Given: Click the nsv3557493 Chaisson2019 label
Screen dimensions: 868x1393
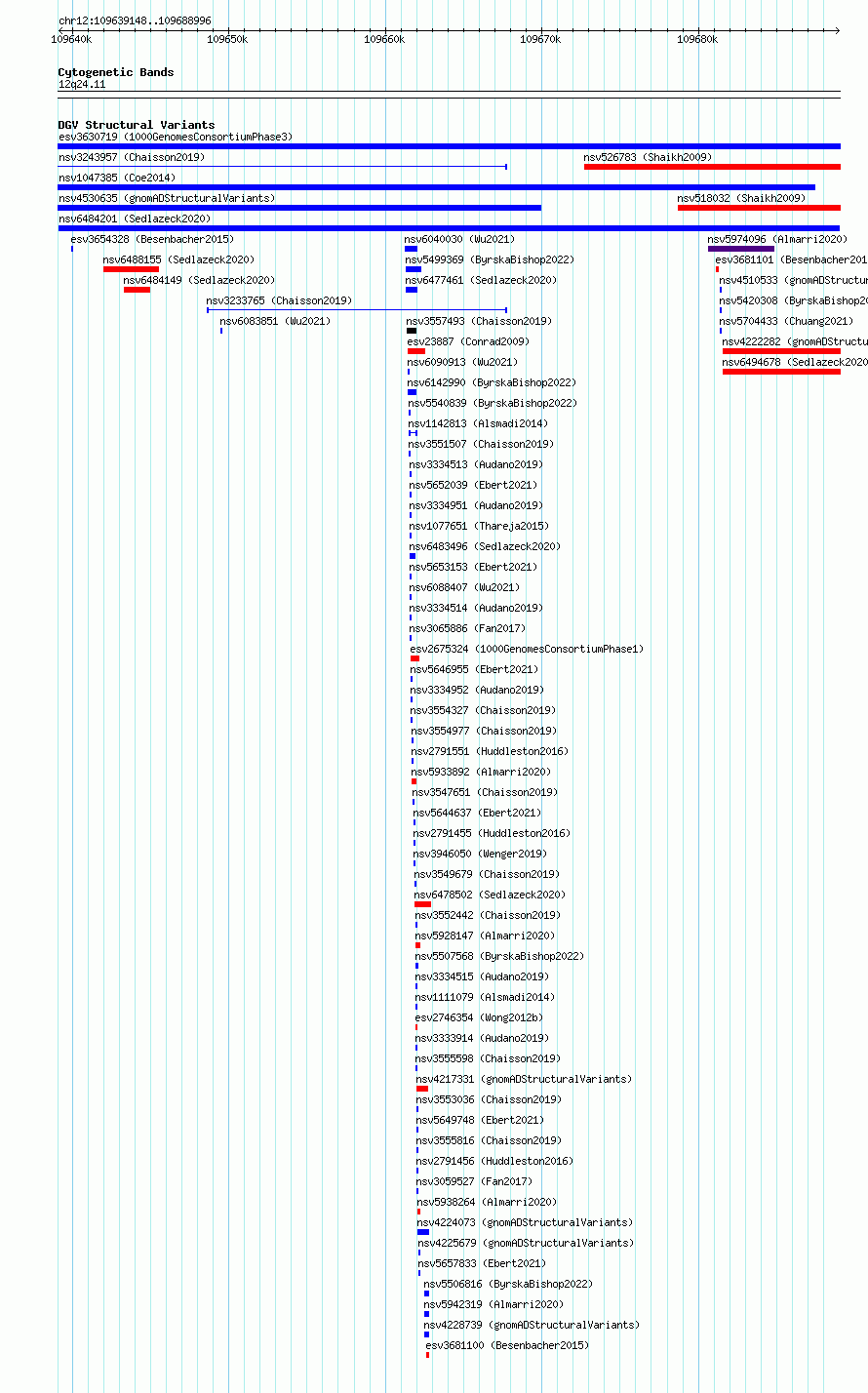Looking at the screenshot, I should (x=479, y=321).
